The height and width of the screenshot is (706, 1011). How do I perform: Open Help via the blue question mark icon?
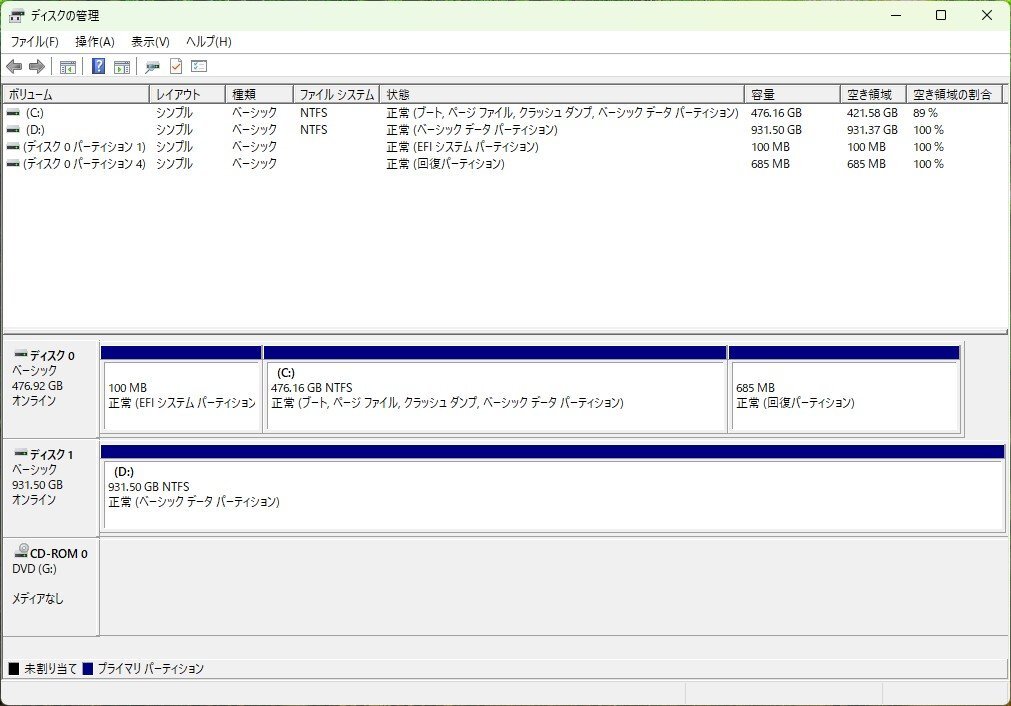pyautogui.click(x=98, y=66)
